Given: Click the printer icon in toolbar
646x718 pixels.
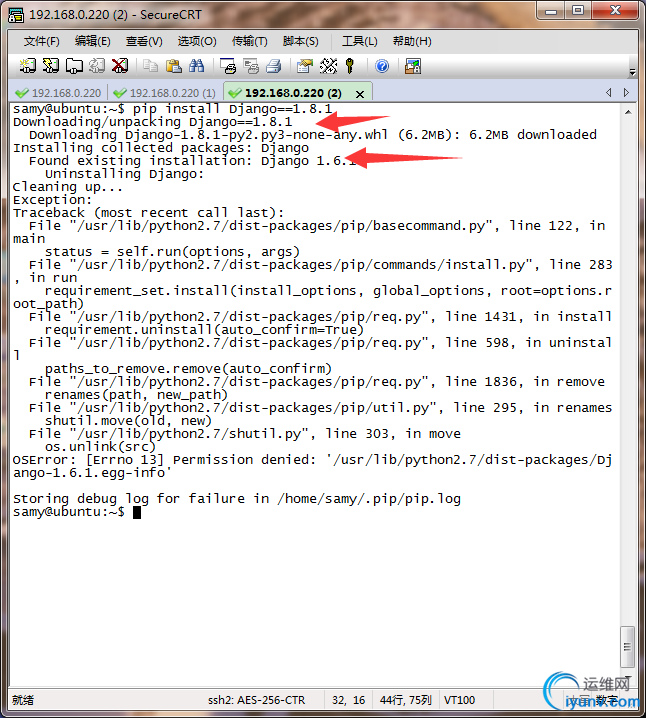Looking at the screenshot, I should (x=274, y=66).
